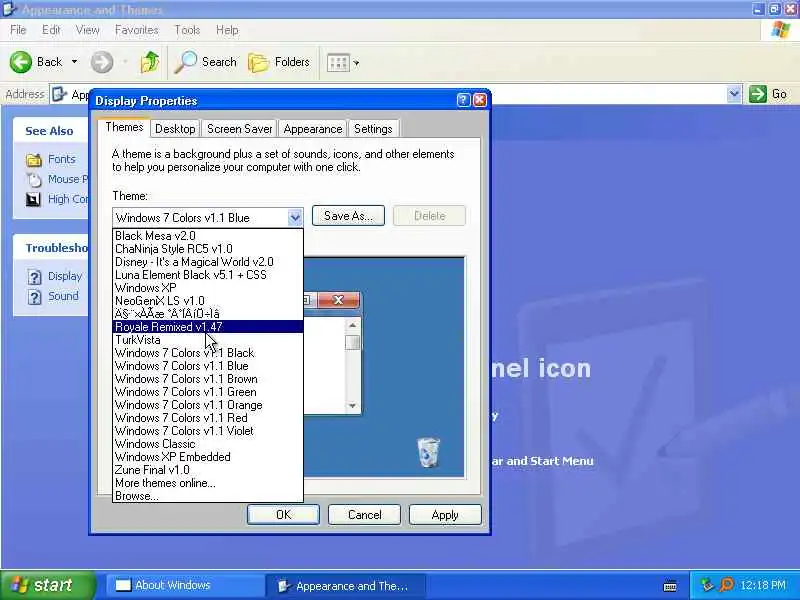The height and width of the screenshot is (600, 800).
Task: Click the Save As... button
Action: (x=348, y=216)
